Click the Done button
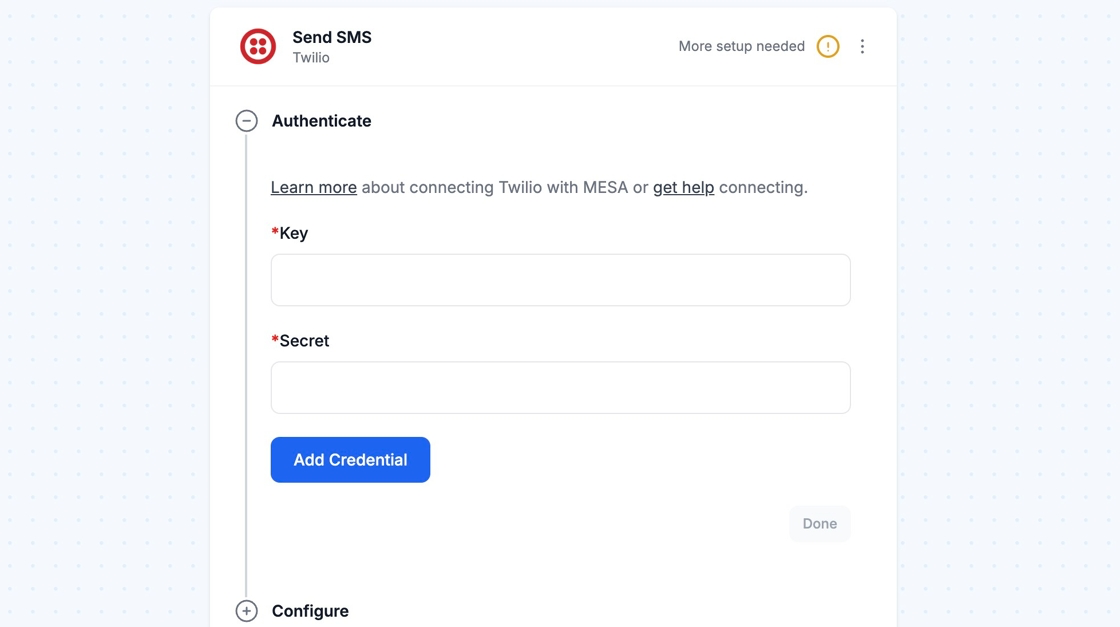The height and width of the screenshot is (627, 1120). [x=819, y=524]
